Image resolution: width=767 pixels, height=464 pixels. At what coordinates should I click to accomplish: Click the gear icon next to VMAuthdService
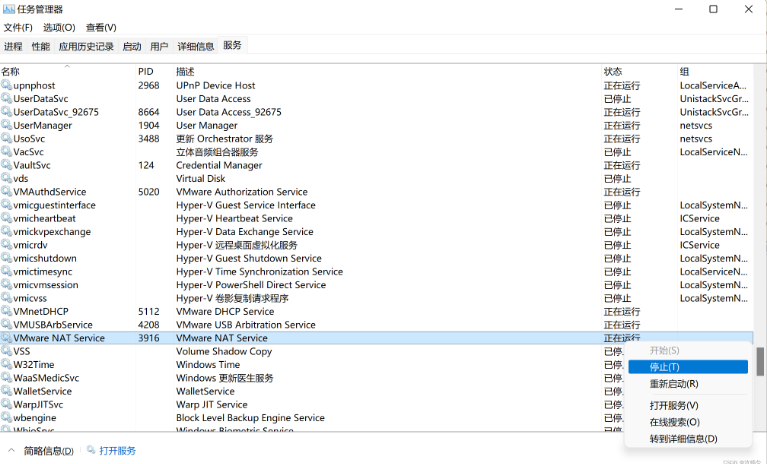pos(6,192)
